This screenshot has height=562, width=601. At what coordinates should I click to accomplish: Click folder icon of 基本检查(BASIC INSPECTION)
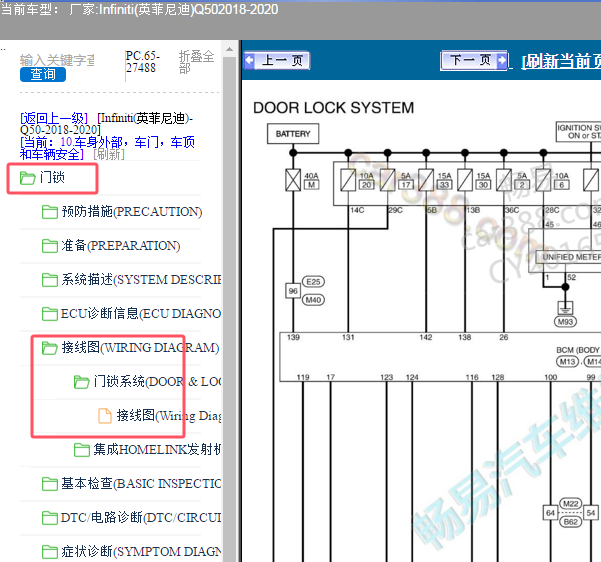[x=50, y=484]
